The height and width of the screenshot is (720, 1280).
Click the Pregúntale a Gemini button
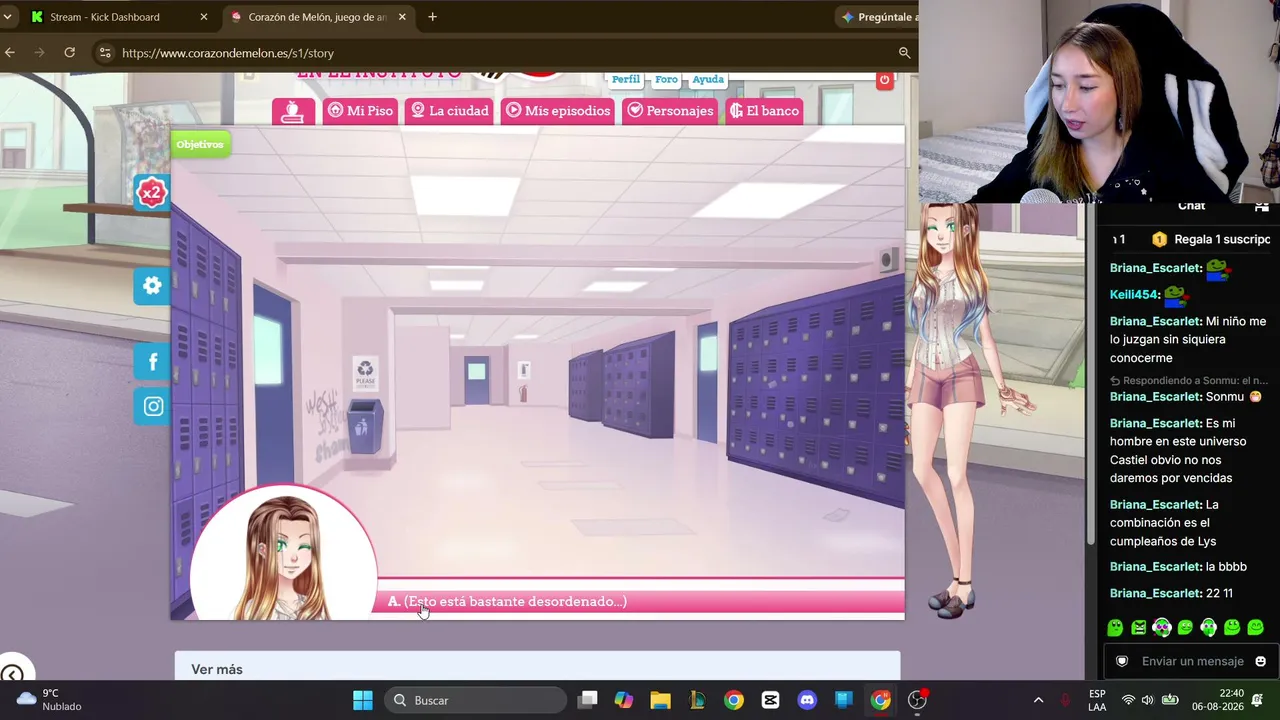(877, 17)
